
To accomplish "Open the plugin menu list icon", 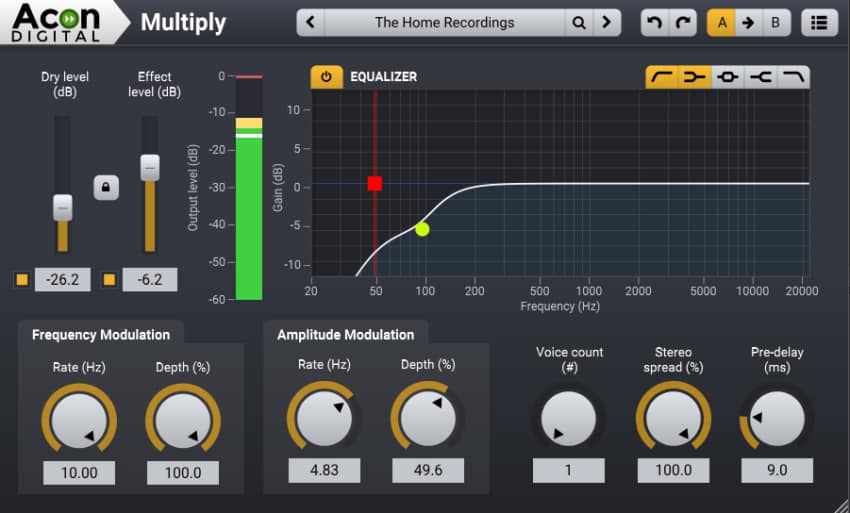I will (x=819, y=22).
